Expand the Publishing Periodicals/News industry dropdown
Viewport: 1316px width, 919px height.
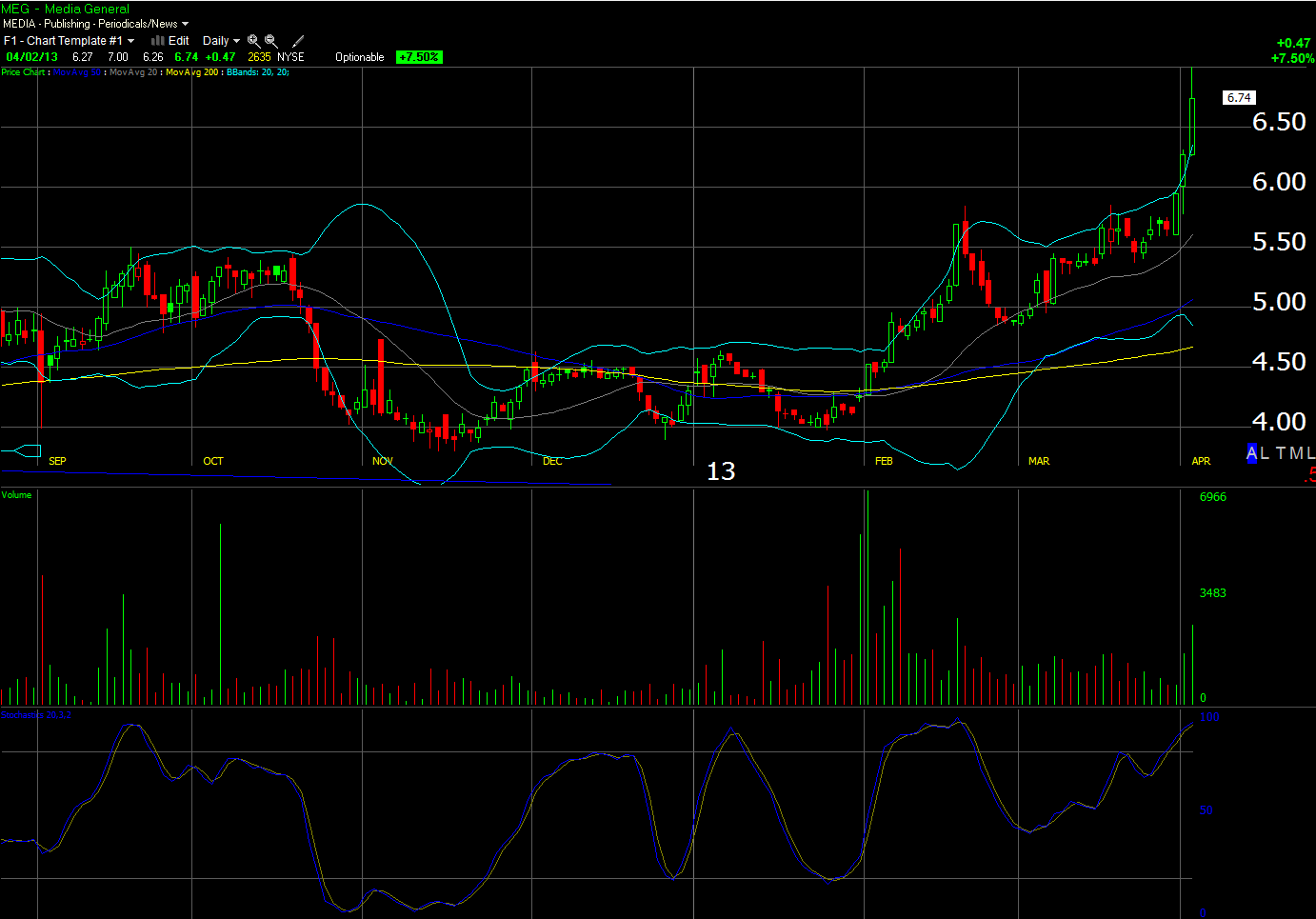[x=185, y=24]
